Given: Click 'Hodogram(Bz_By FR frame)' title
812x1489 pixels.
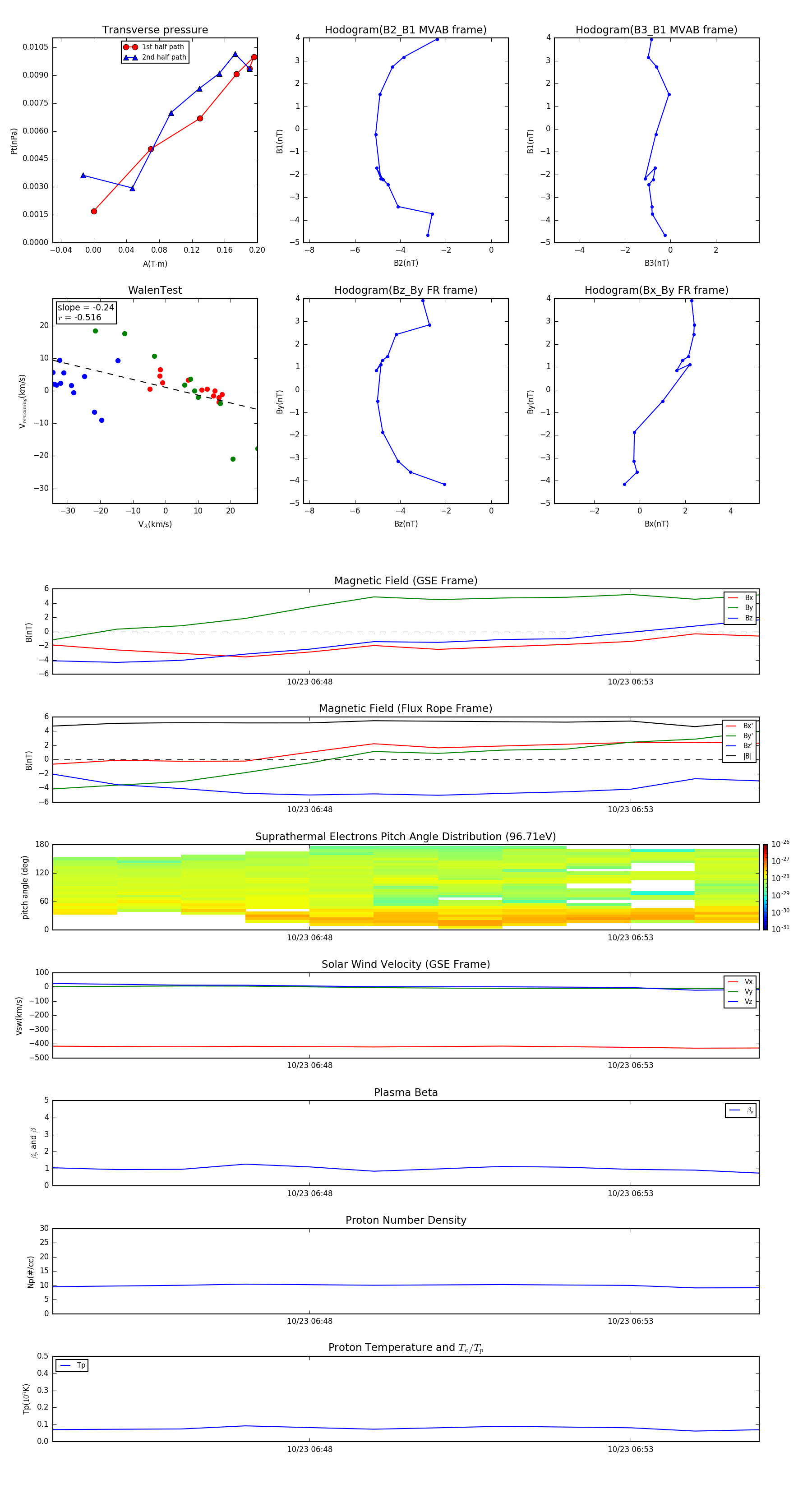Looking at the screenshot, I should (x=406, y=290).
